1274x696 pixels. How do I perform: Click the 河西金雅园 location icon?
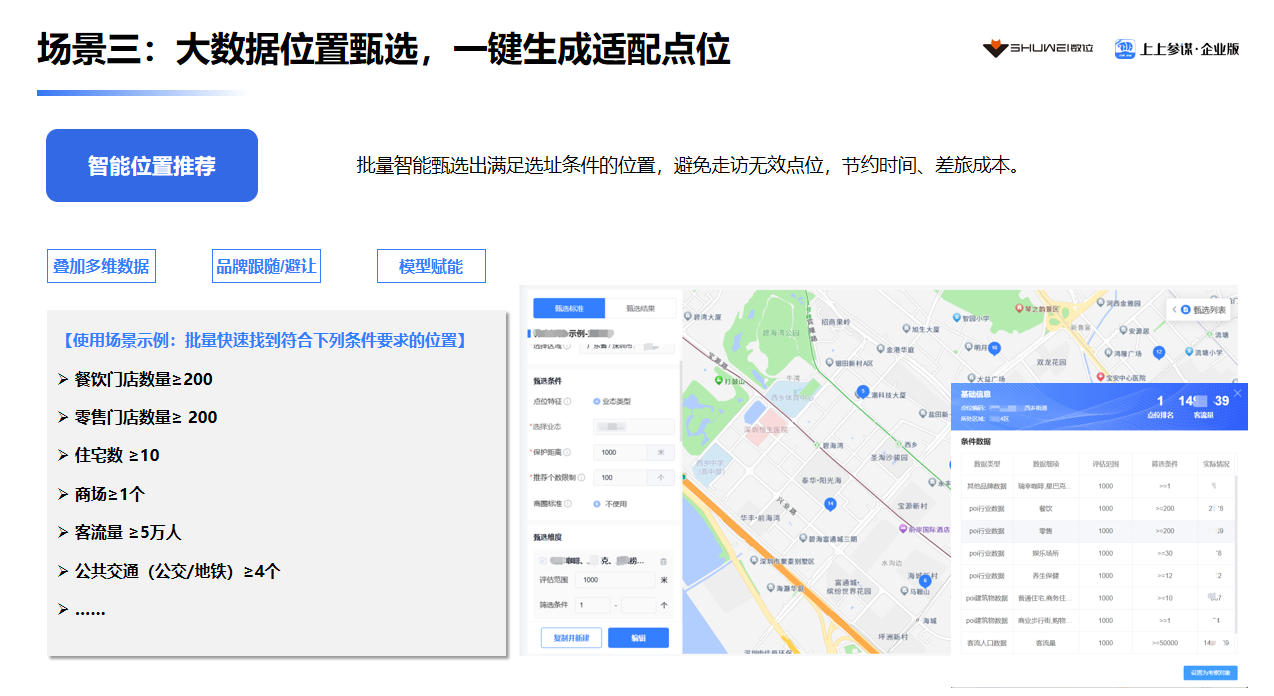click(1100, 302)
